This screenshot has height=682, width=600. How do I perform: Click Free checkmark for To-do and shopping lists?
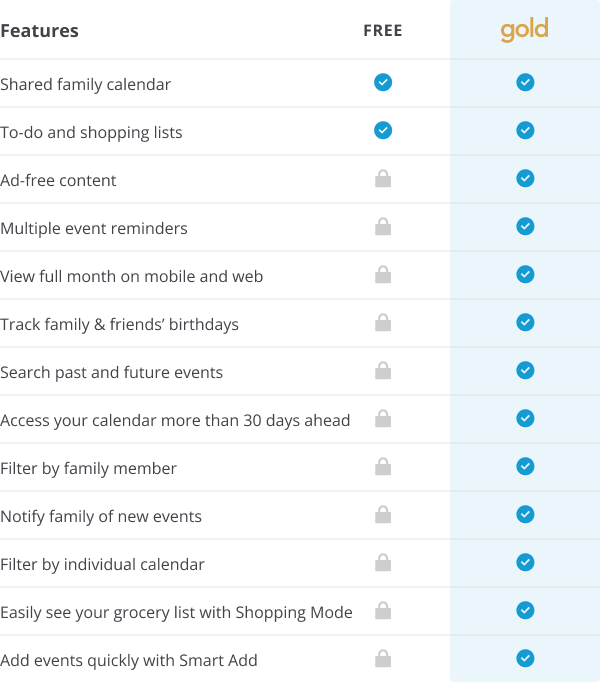383,130
